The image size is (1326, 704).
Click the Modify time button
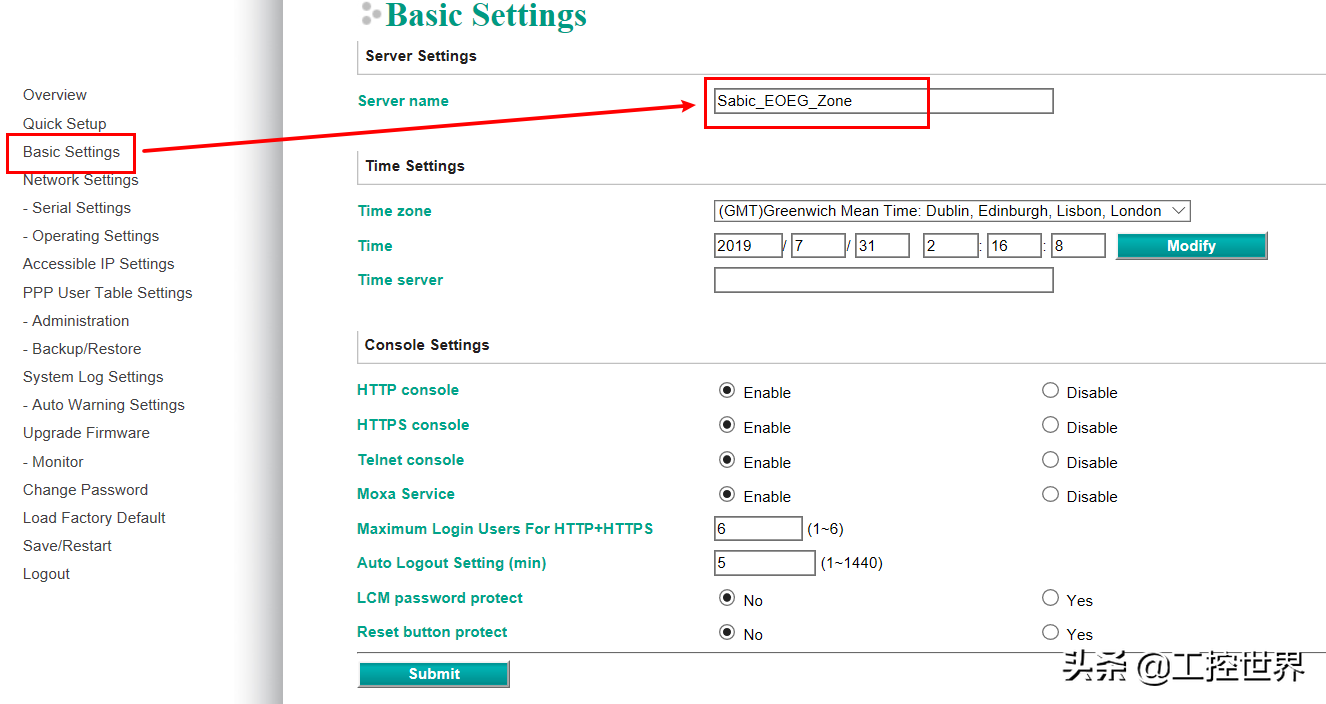[1191, 246]
